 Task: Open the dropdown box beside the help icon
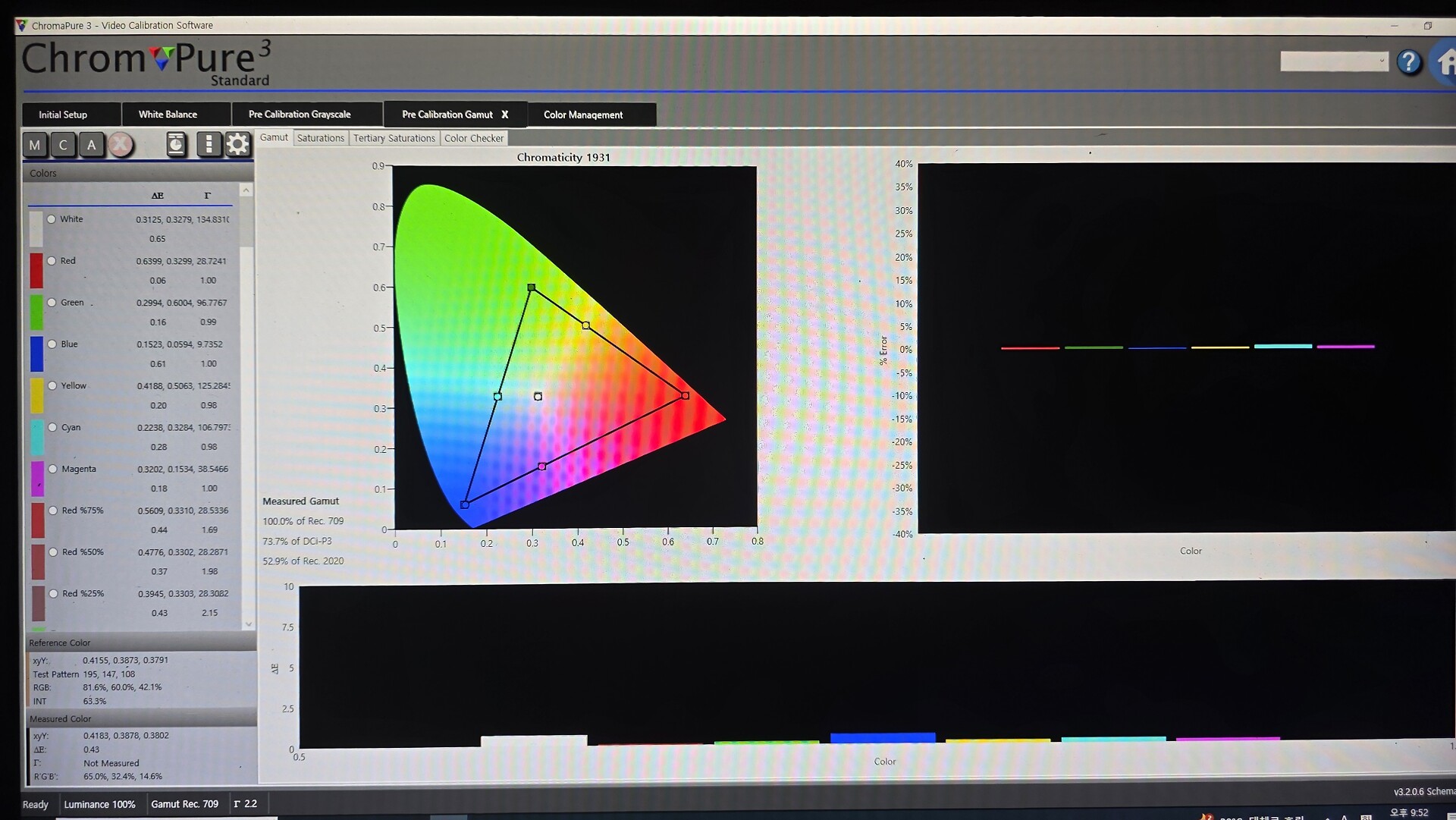pos(1334,61)
